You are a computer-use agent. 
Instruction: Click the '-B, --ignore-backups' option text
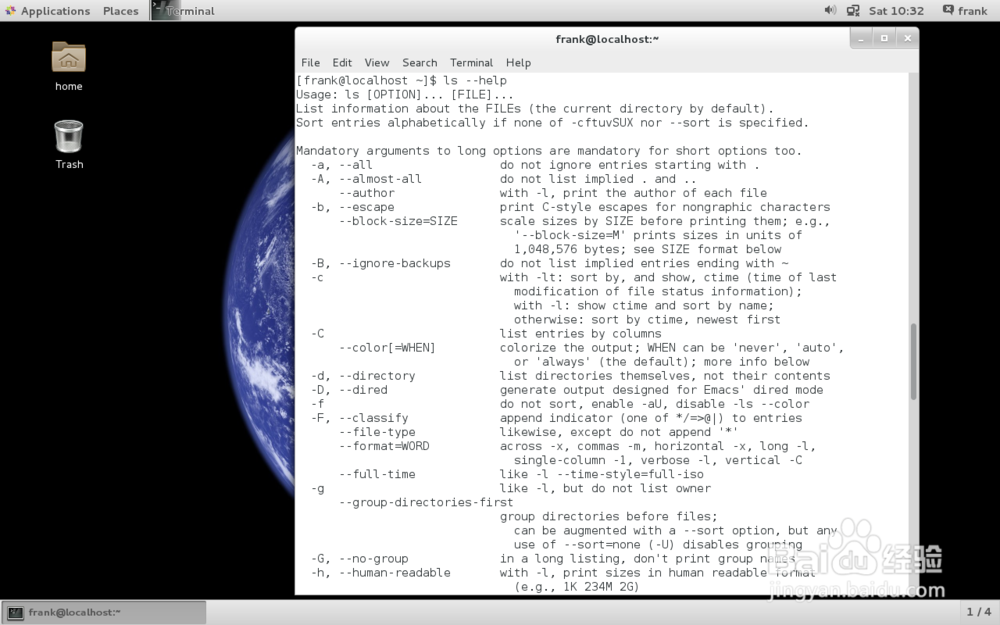click(380, 263)
